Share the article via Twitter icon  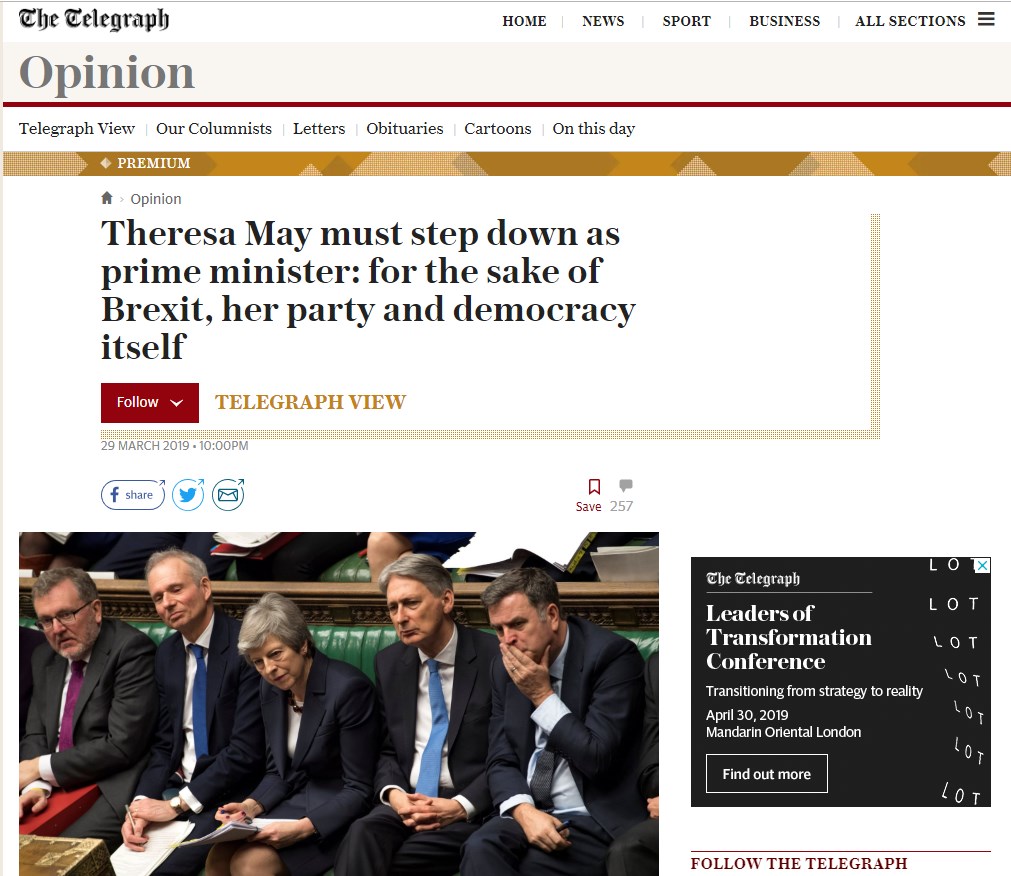click(188, 495)
